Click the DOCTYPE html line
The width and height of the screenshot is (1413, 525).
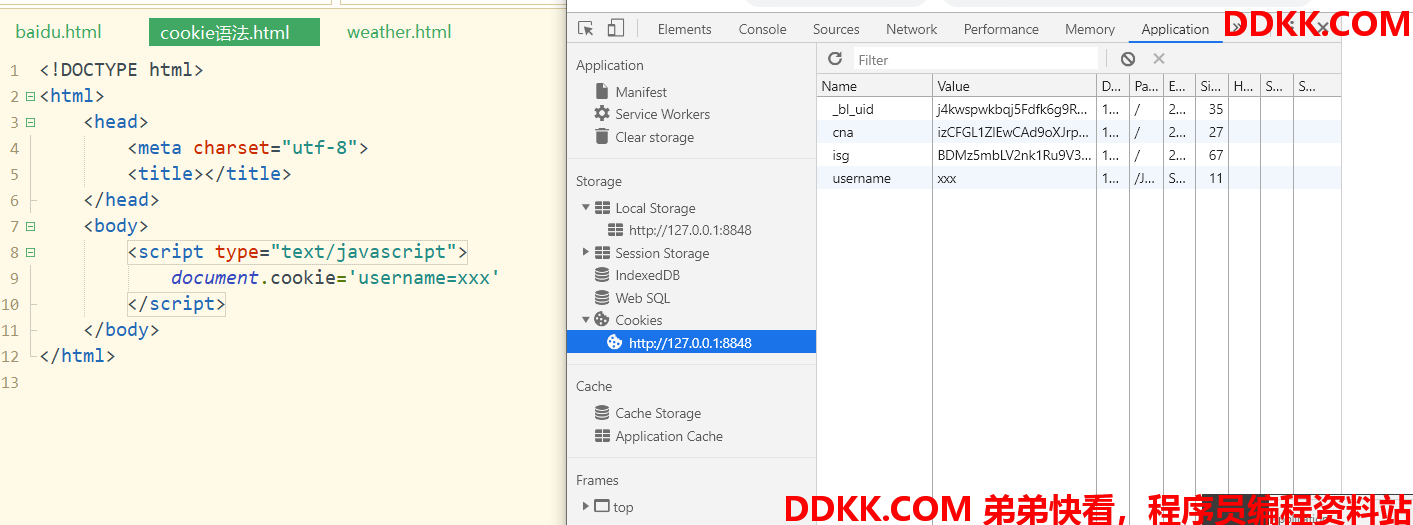122,70
